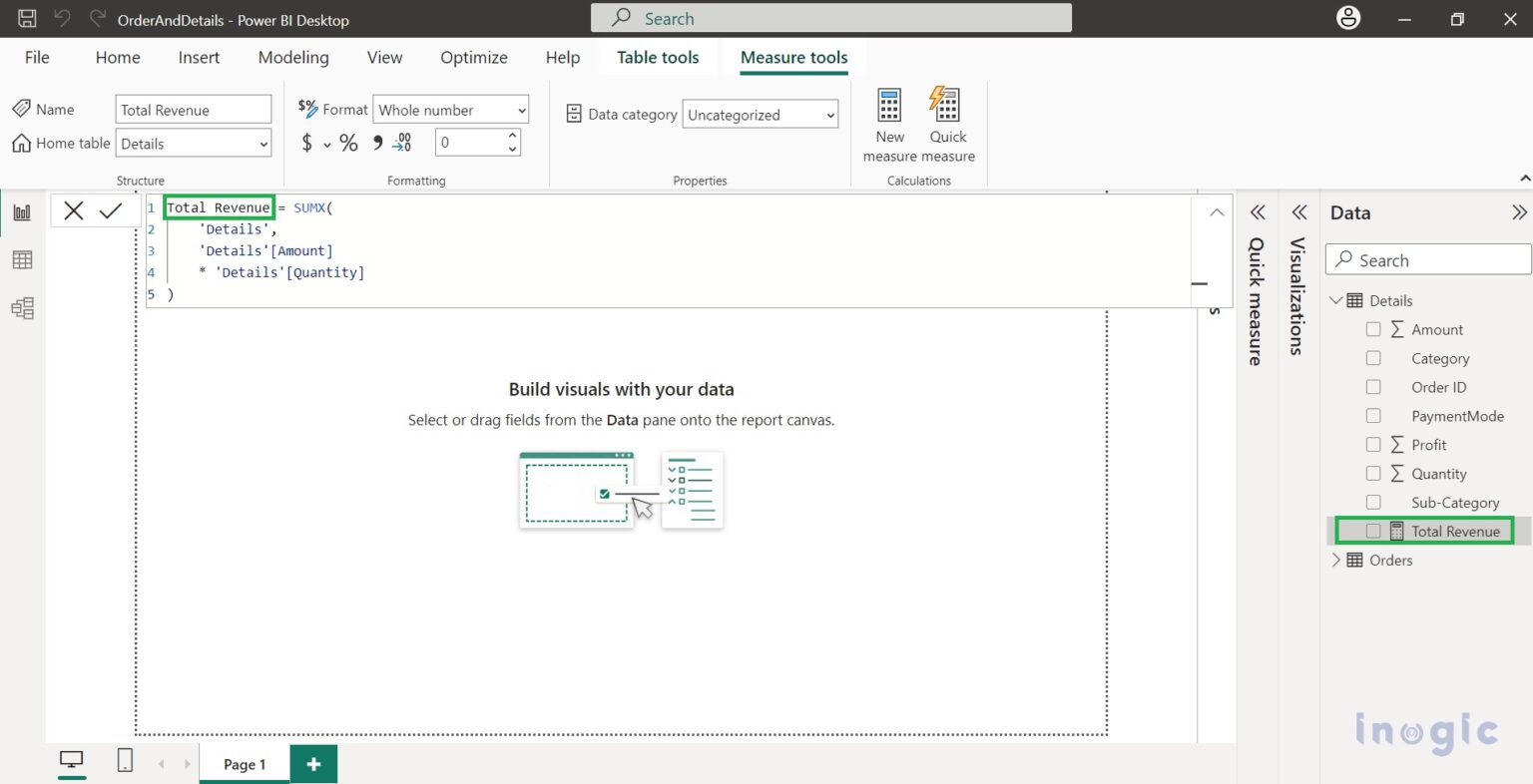
Task: Click the Windows Search bar at the top
Action: pyautogui.click(x=830, y=17)
